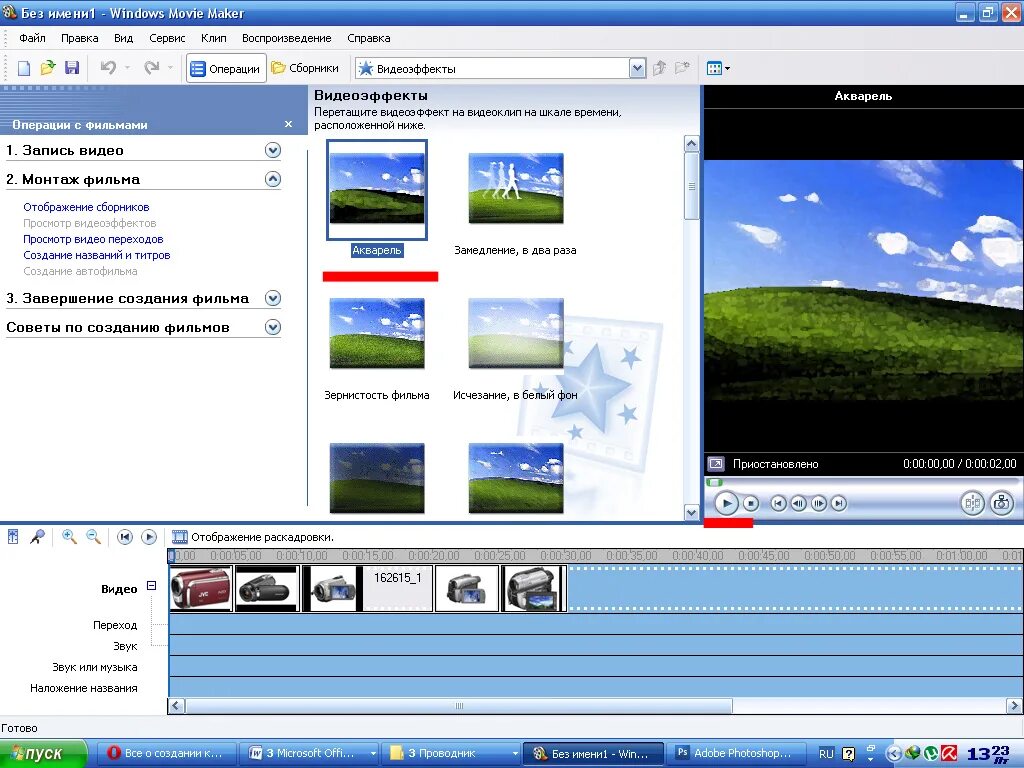This screenshot has height=768, width=1024.
Task: Open the Пуск start button
Action: coord(43,753)
